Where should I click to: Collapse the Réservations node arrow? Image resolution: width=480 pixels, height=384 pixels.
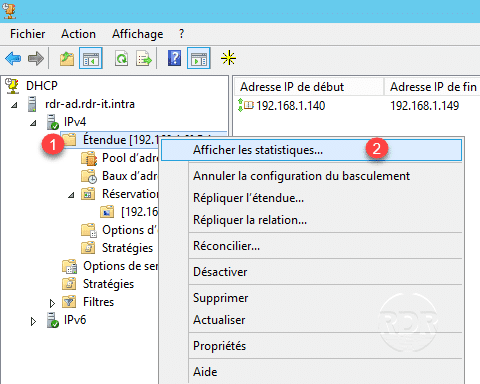tap(71, 195)
